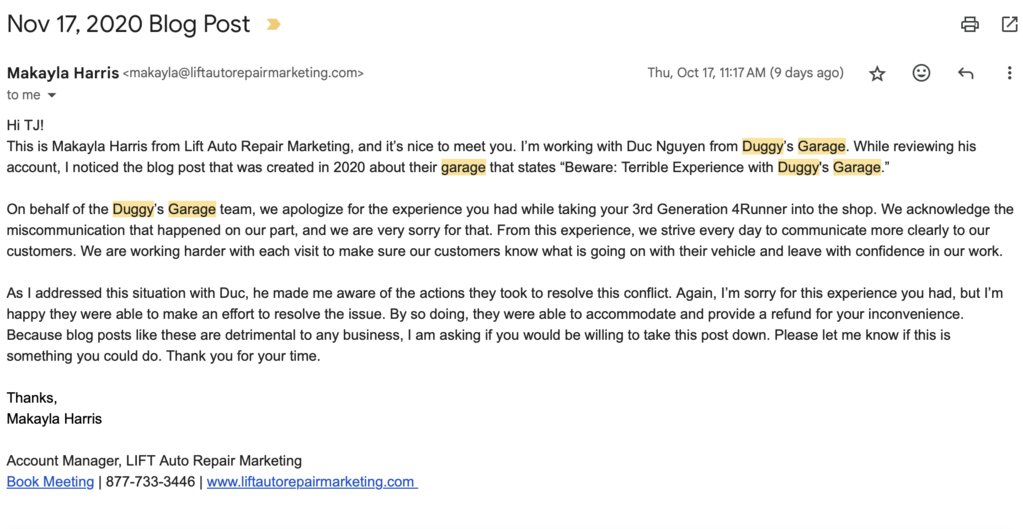Reply with the arrow icon
This screenshot has height=529, width=1023.
tap(966, 73)
